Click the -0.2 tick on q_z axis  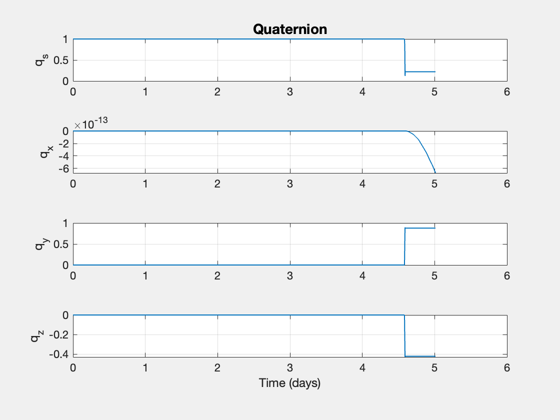59,335
